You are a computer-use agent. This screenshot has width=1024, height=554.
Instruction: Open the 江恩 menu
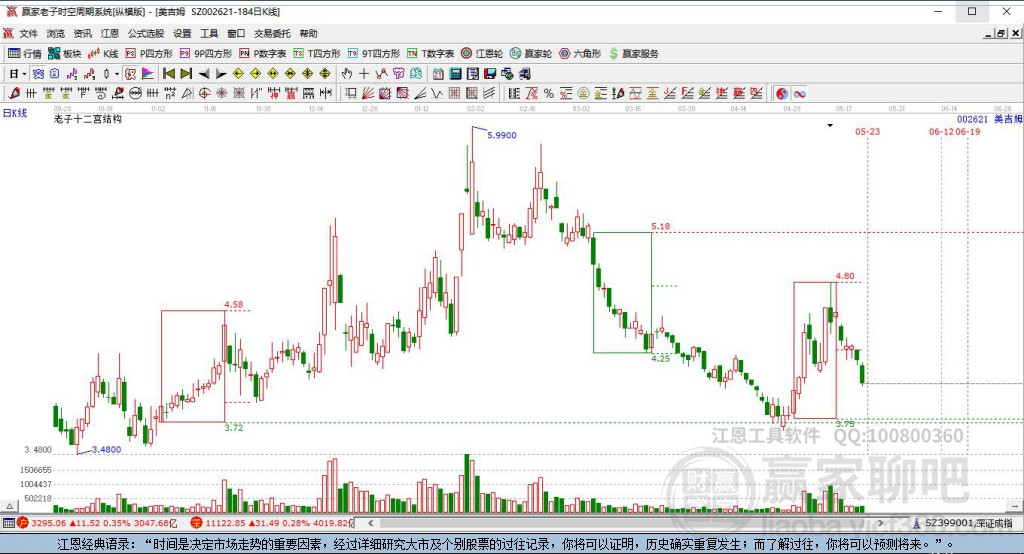[110, 33]
